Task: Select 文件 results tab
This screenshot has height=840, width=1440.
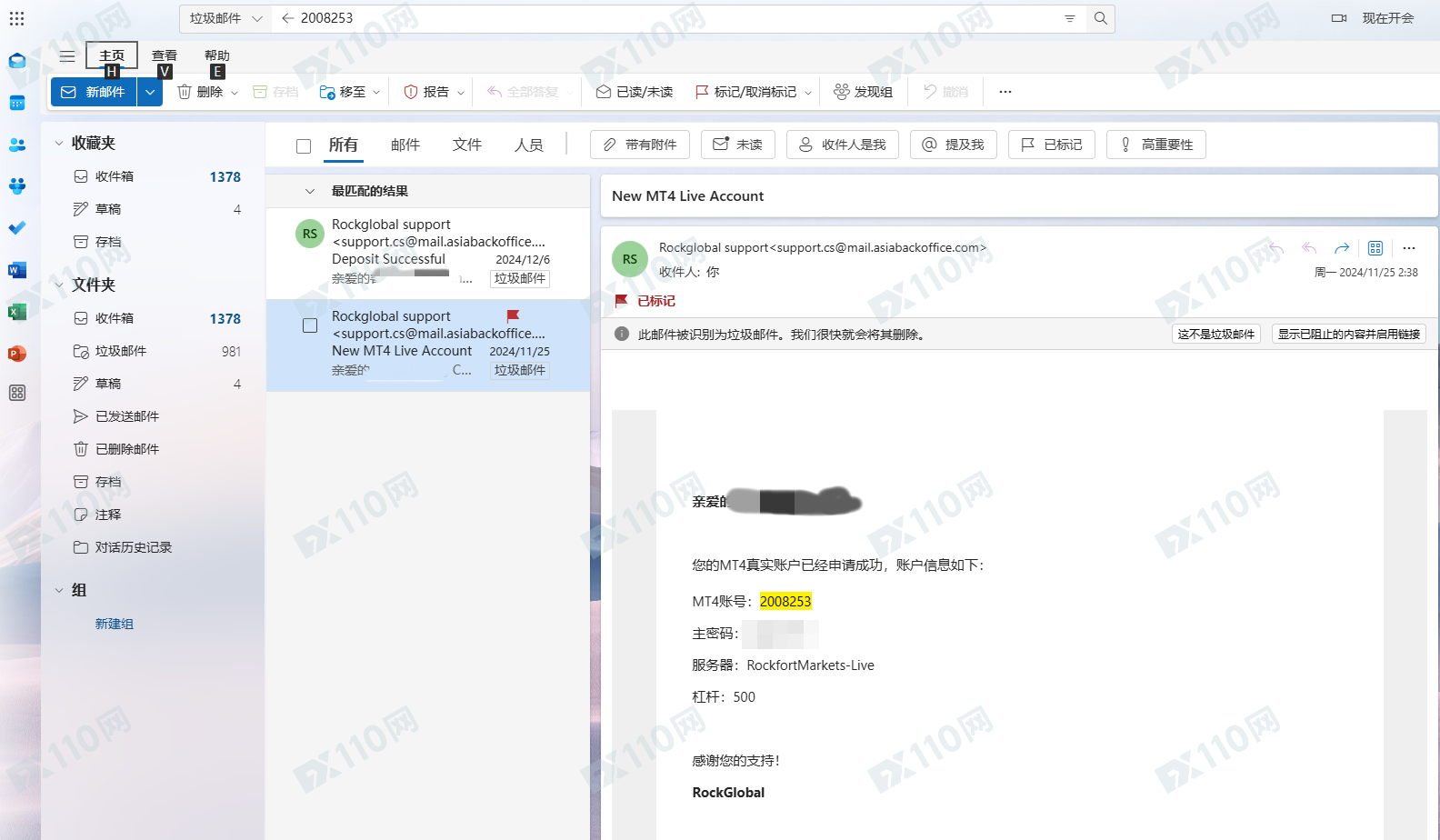Action: click(x=467, y=145)
